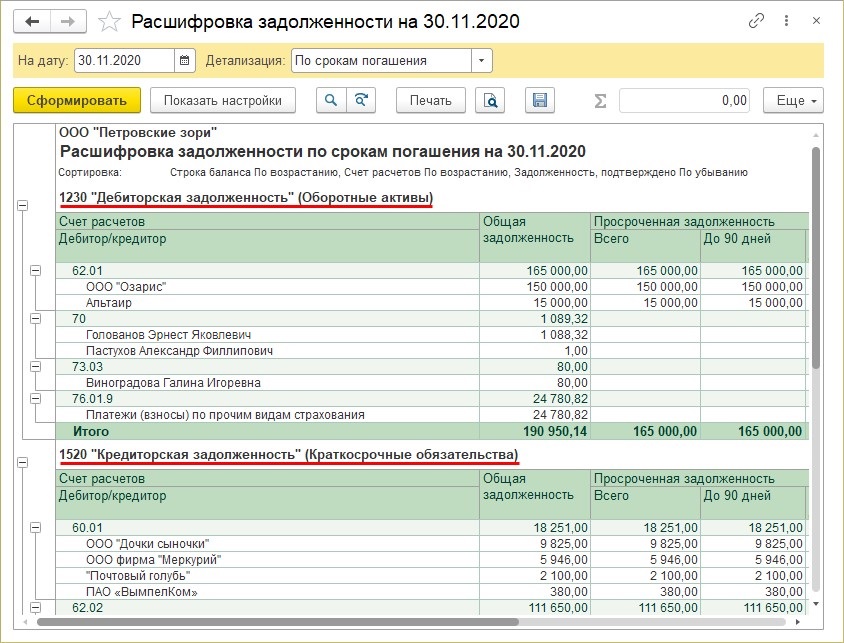The height and width of the screenshot is (643, 844).
Task: Add report to favorites with star icon
Action: [x=109, y=22]
